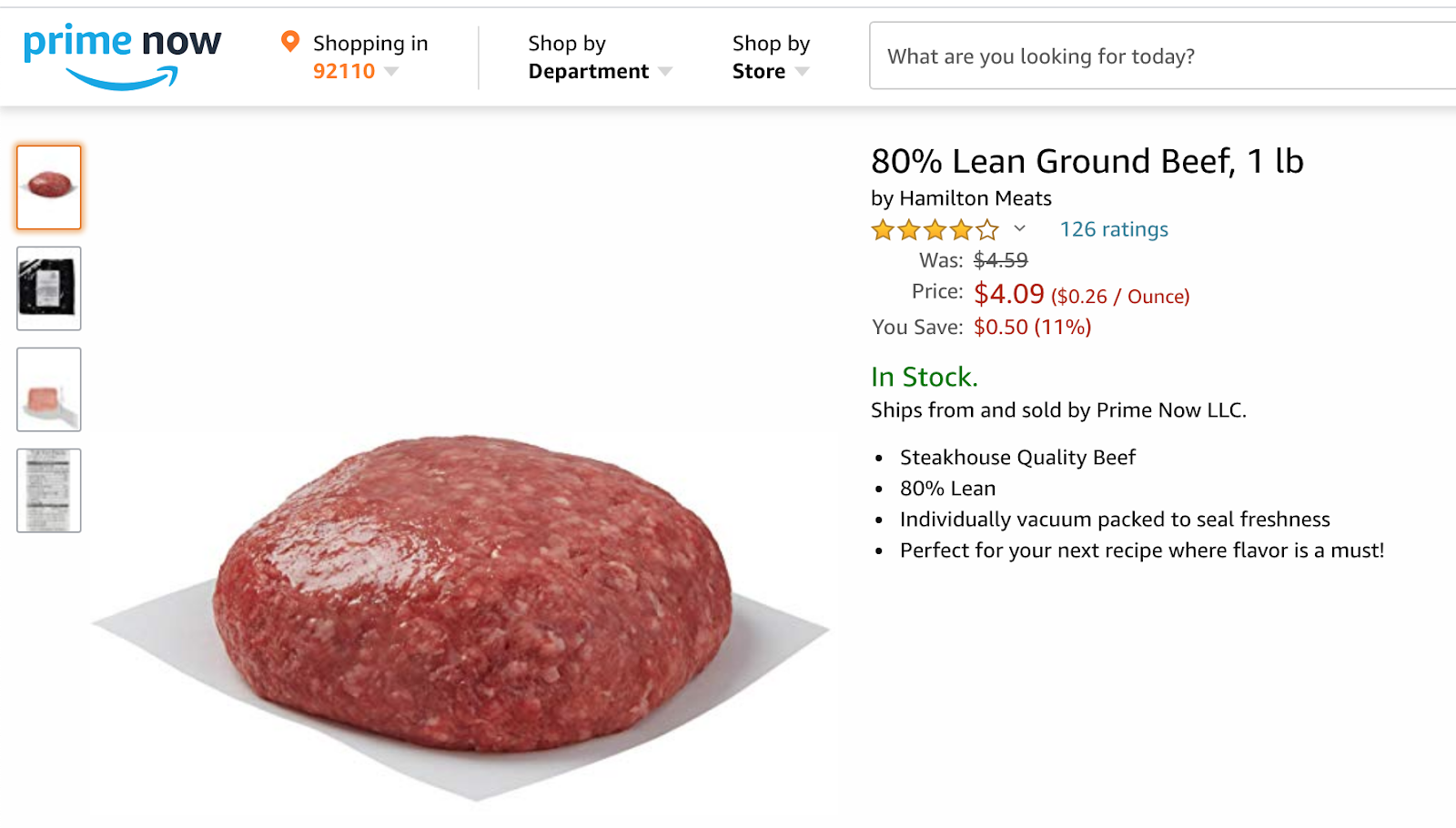The width and height of the screenshot is (1456, 828).
Task: Select the third thumbnail showing beef on tray
Action: (49, 389)
